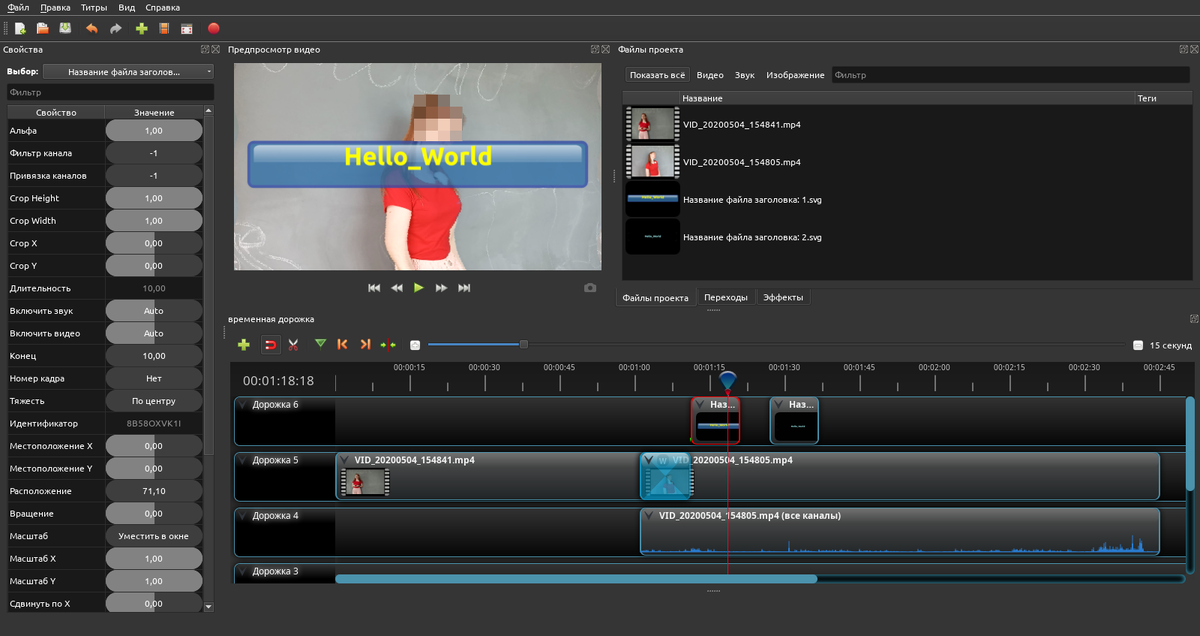Click horizontal timeline scrollbar
Image resolution: width=1200 pixels, height=636 pixels.
pyautogui.click(x=576, y=578)
